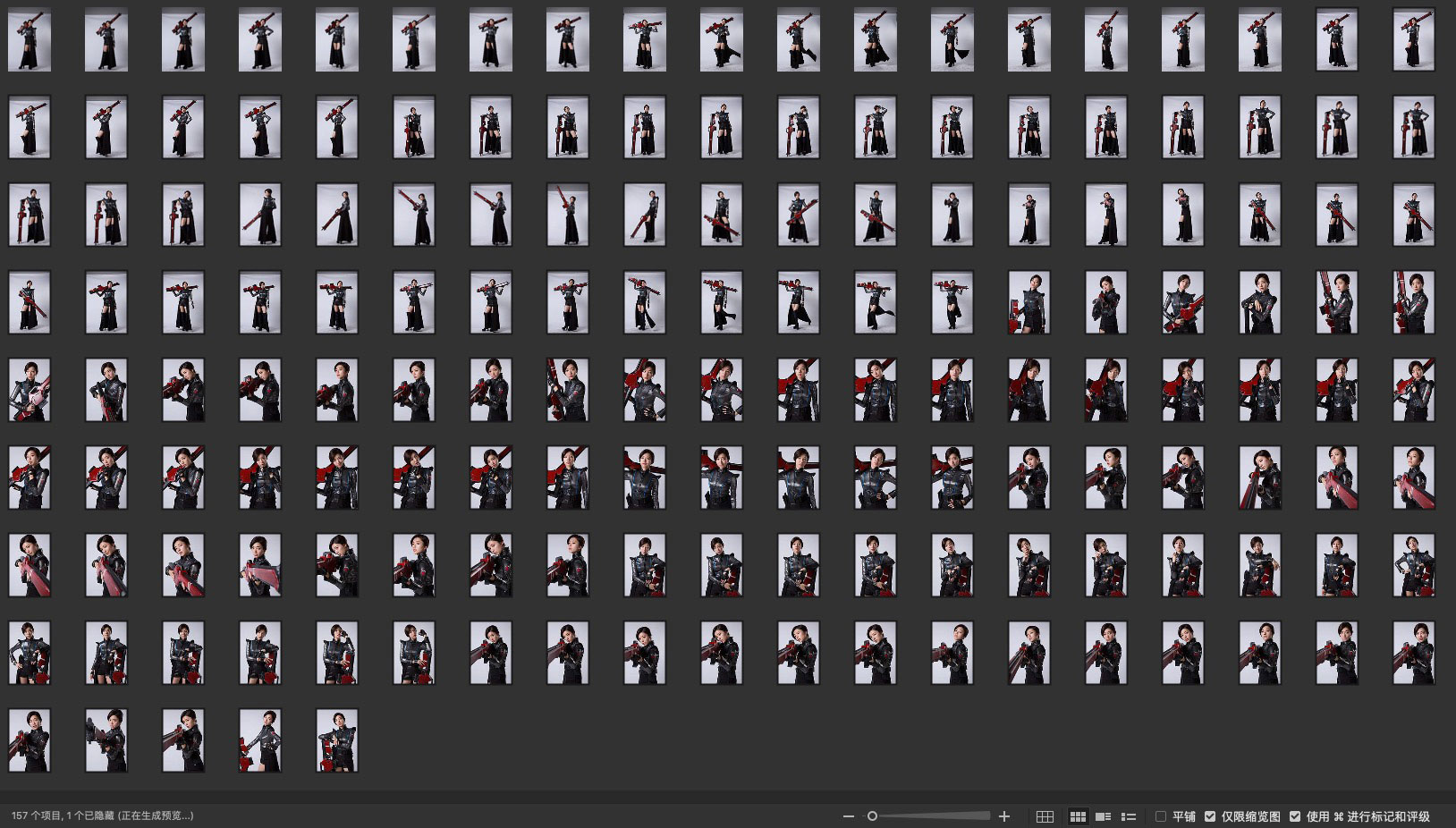The height and width of the screenshot is (828, 1456).
Task: Select the last thumbnail in the top row
Action: click(1413, 40)
